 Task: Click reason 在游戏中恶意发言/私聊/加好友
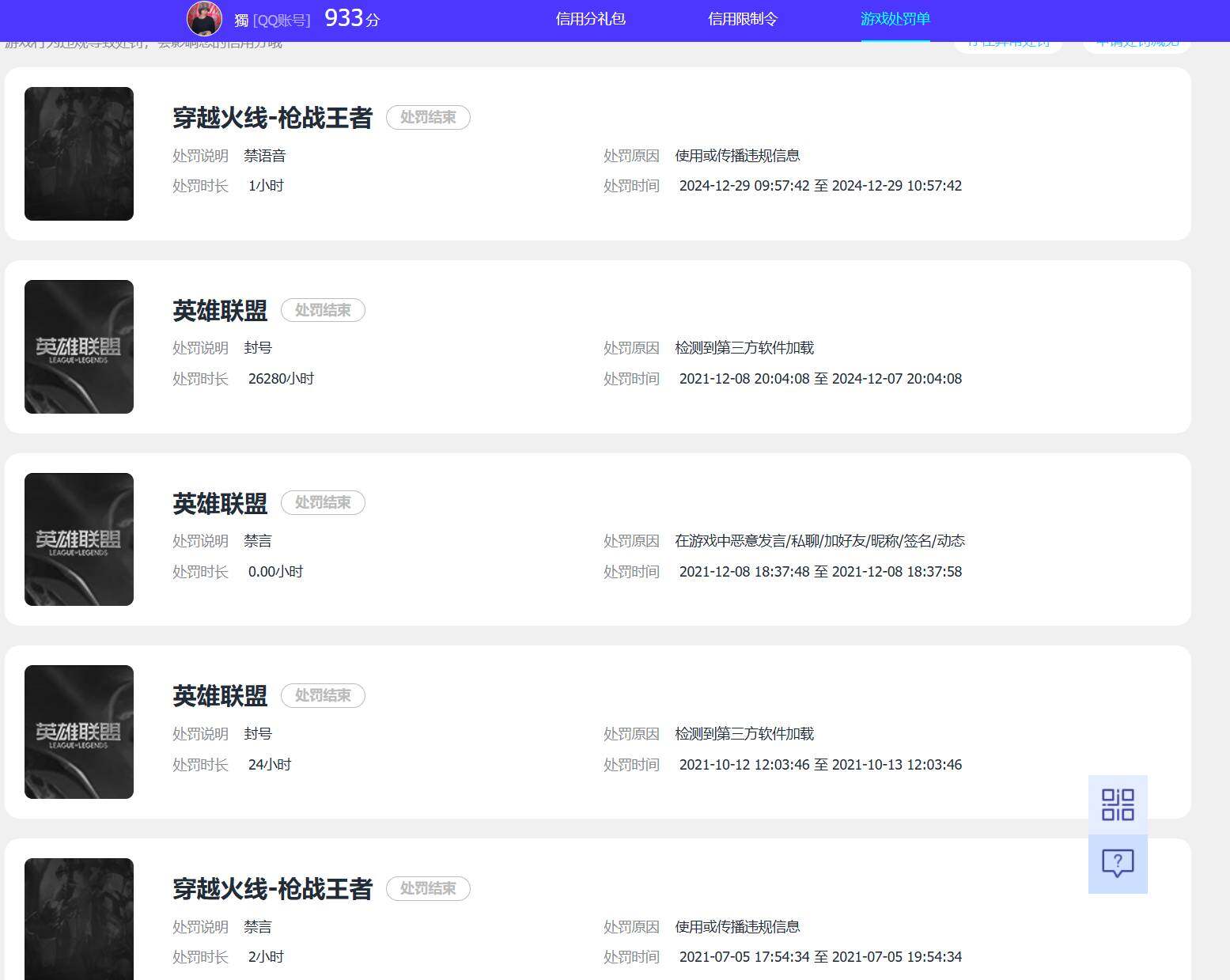point(819,541)
